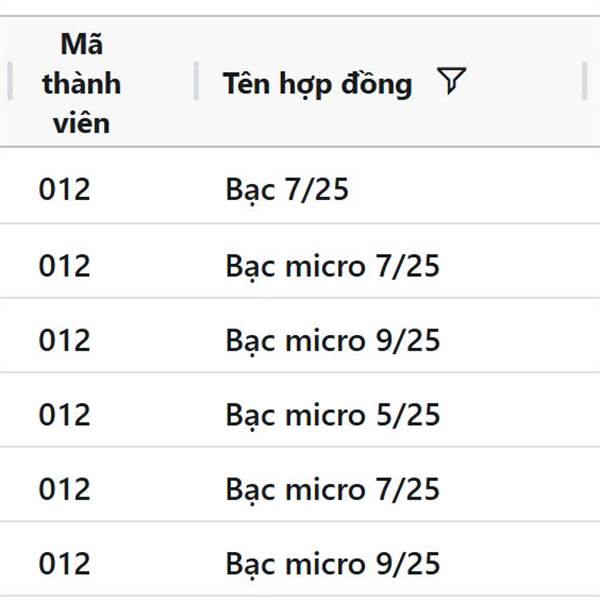Select the Bạc 7/25 contract name cell
This screenshot has height=600, width=600.
coord(287,189)
